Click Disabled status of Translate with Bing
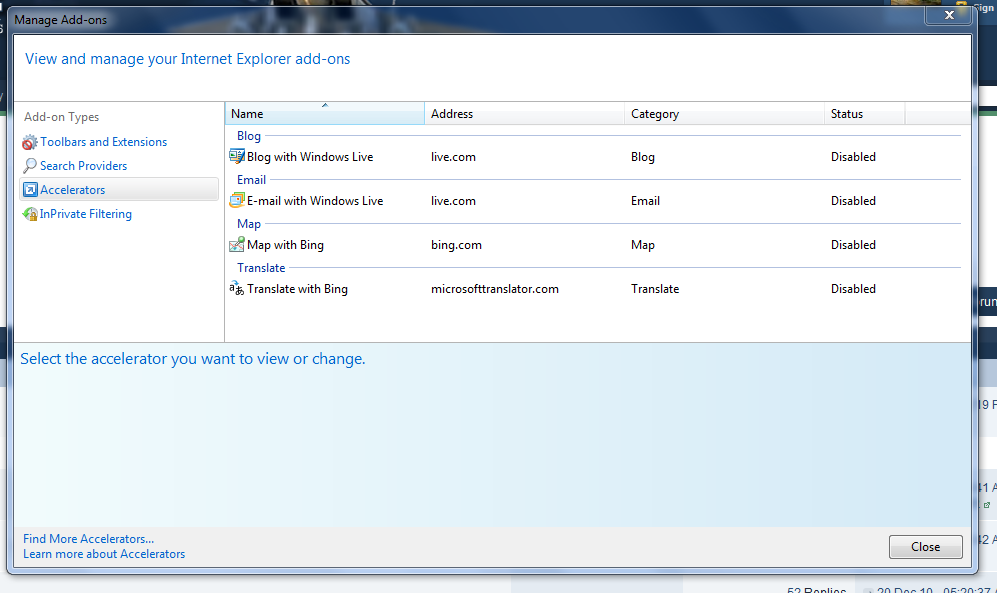This screenshot has height=593, width=997. pyautogui.click(x=853, y=289)
